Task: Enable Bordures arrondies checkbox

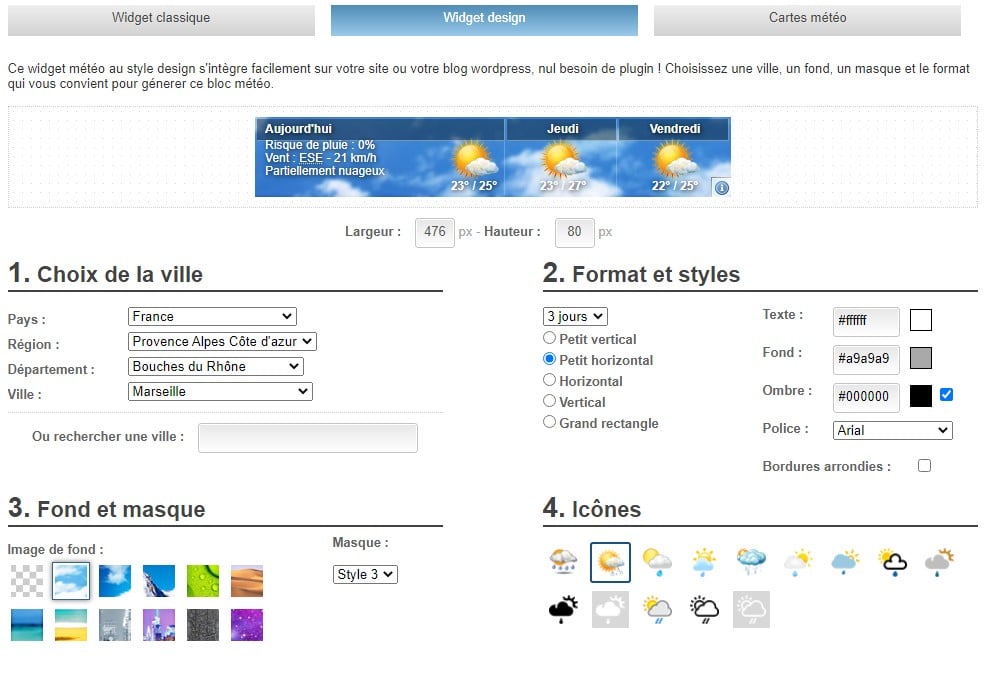Action: click(924, 465)
